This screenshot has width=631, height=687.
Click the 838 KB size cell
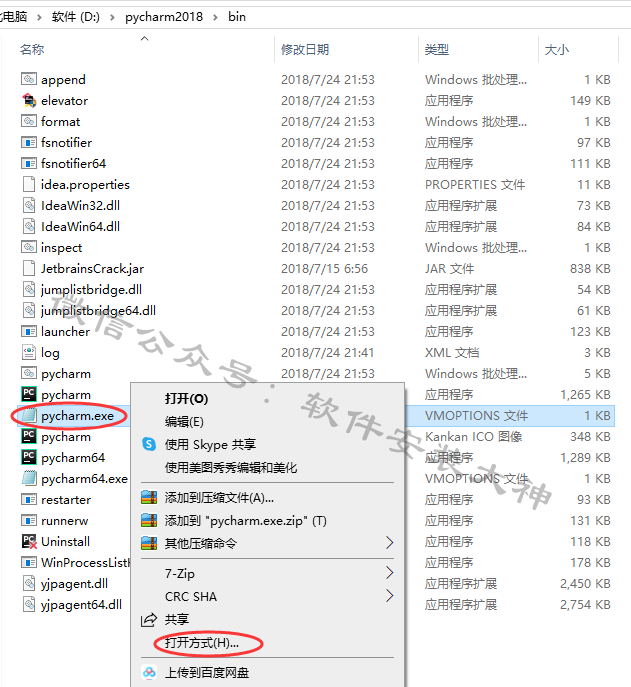(x=590, y=269)
